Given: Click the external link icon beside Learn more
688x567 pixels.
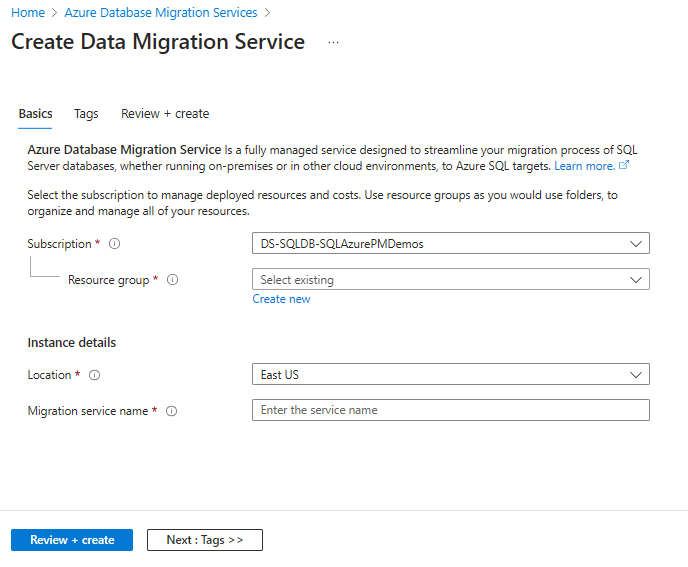Looking at the screenshot, I should coord(625,165).
